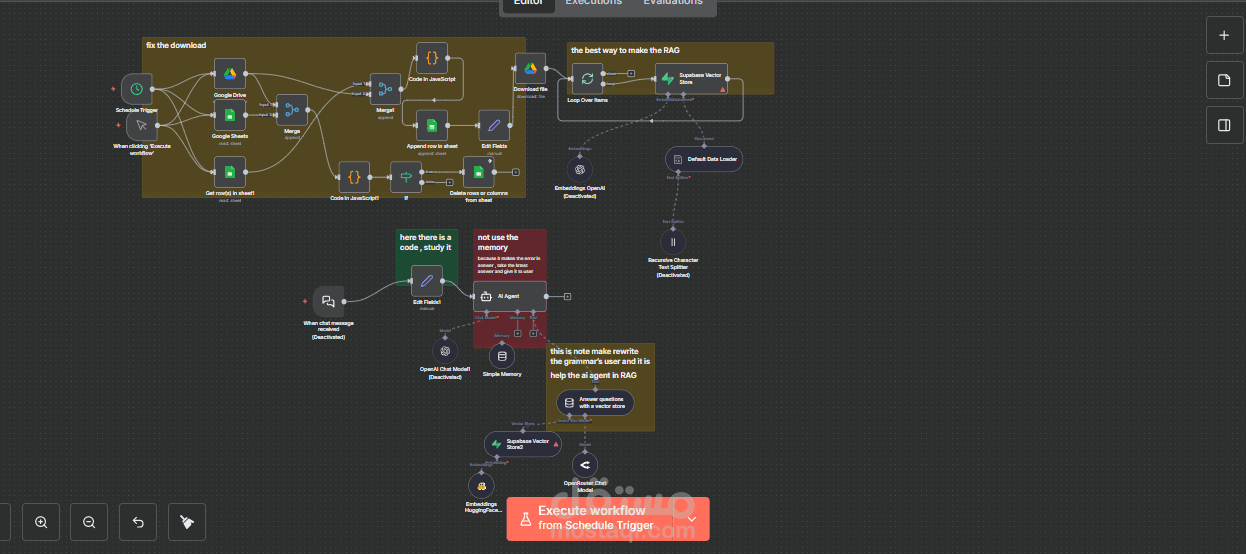Select the Embeddings OpenAI node
This screenshot has height=554, width=1246.
click(x=580, y=168)
